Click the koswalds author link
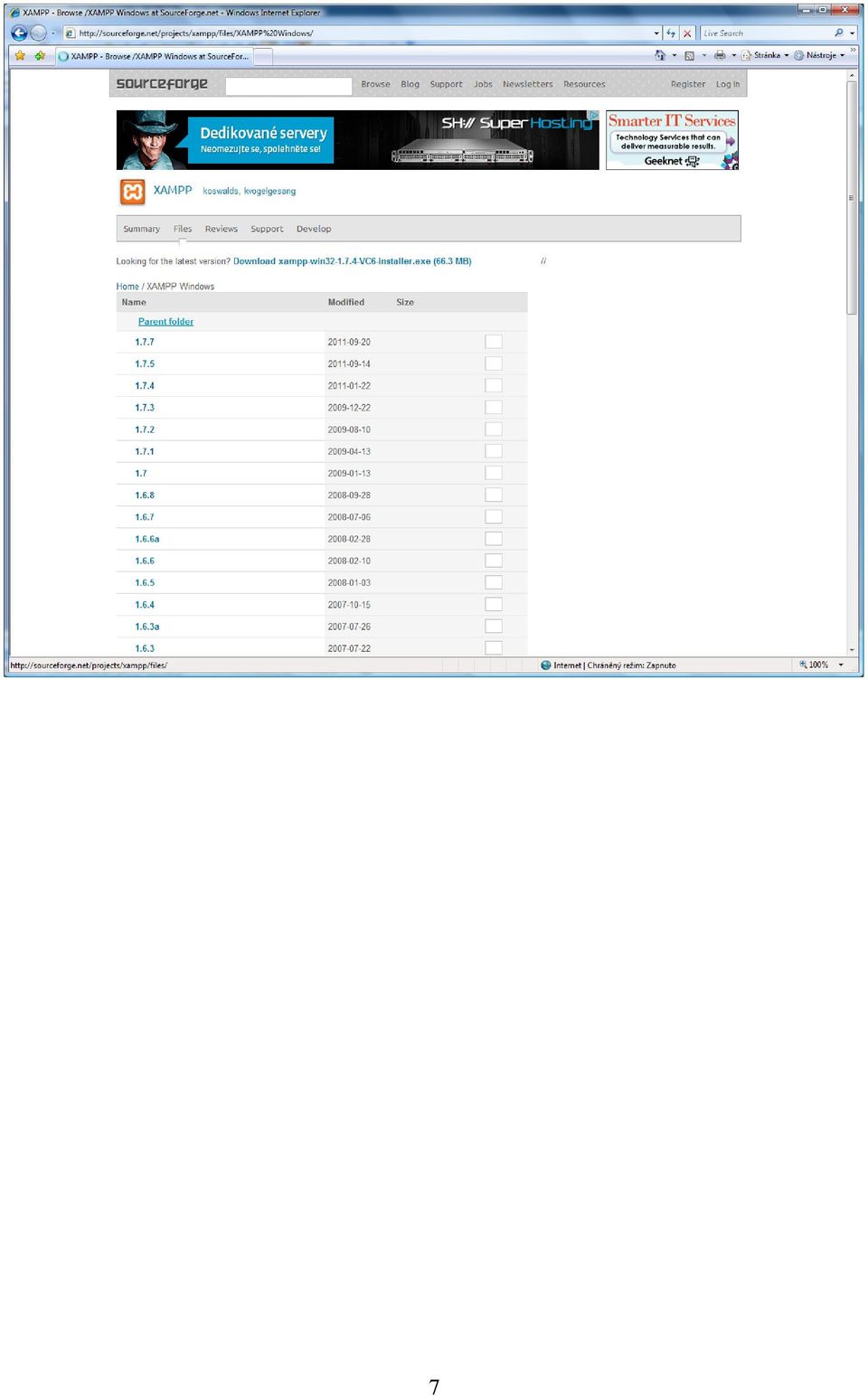This screenshot has width=868, height=1396. (221, 191)
